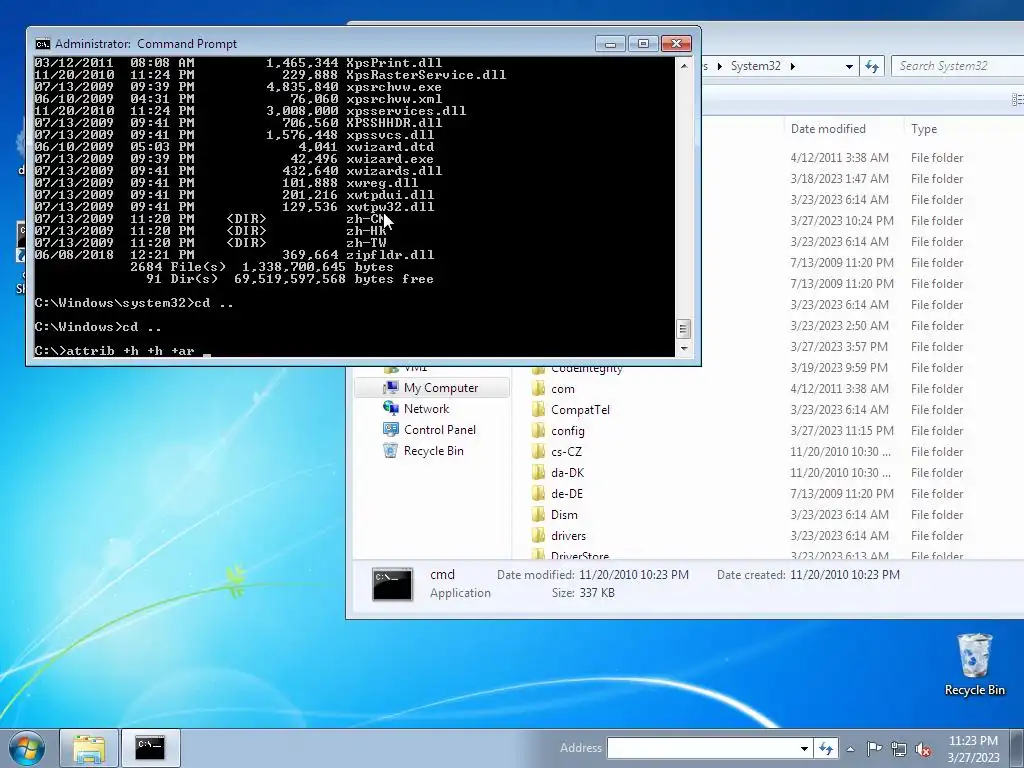Click the de-DE folder icon
Viewport: 1024px width, 768px height.
(x=539, y=494)
